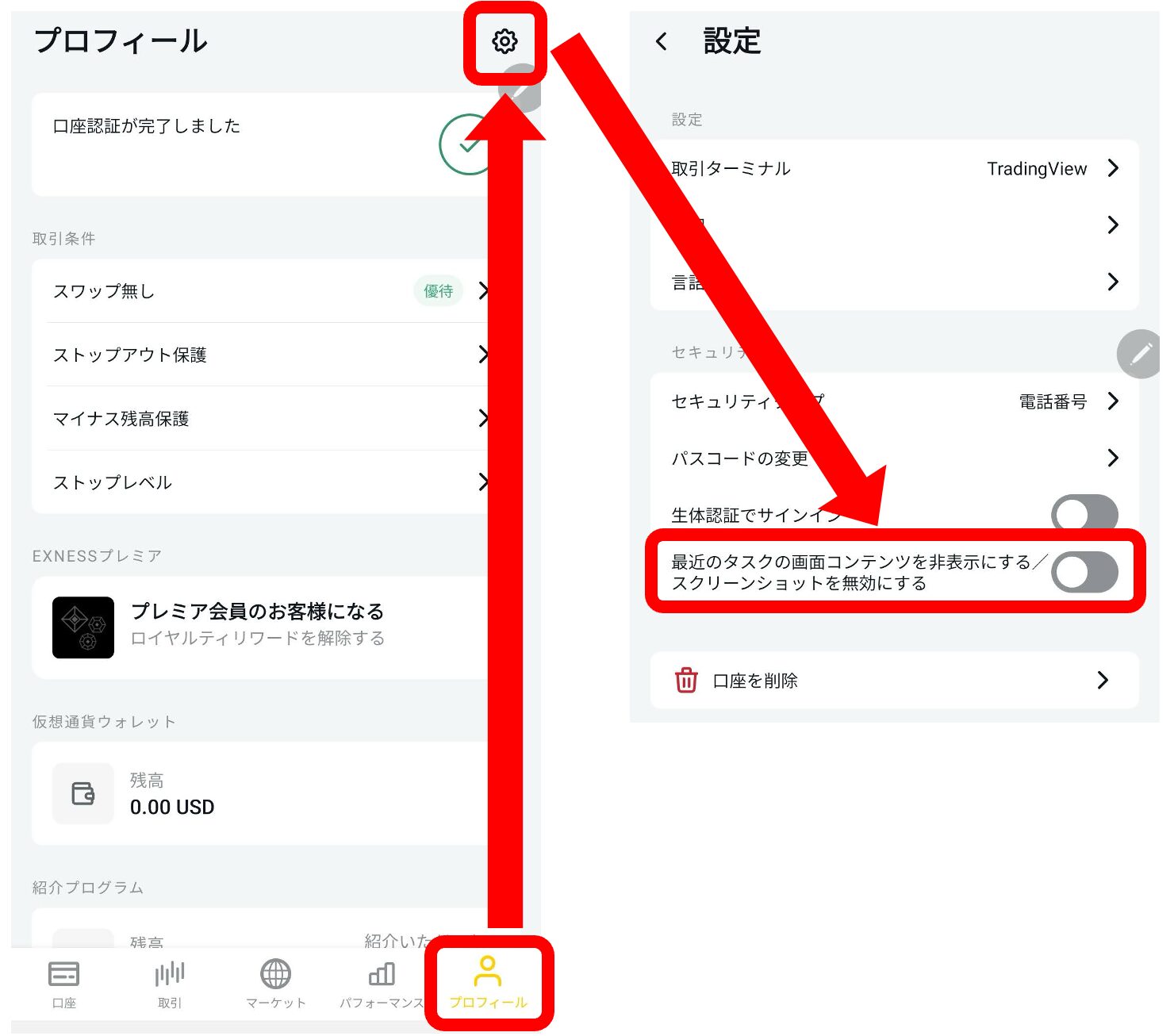The height and width of the screenshot is (1036, 1174).
Task: Switch to the 取引 tab
Action: click(x=170, y=984)
